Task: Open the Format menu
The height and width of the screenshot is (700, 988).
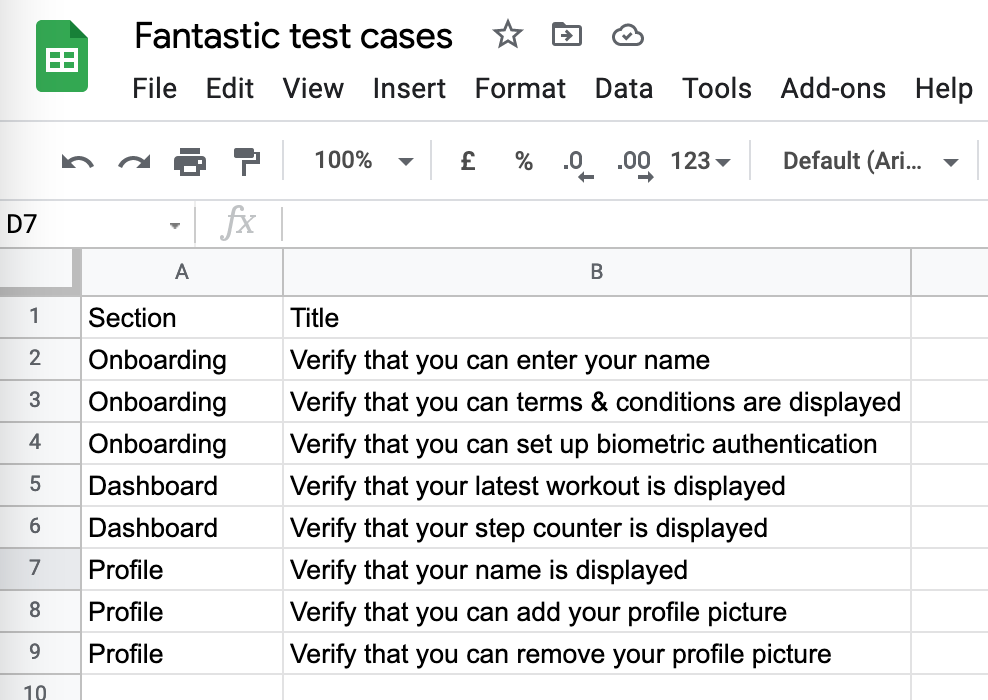Action: pyautogui.click(x=520, y=88)
